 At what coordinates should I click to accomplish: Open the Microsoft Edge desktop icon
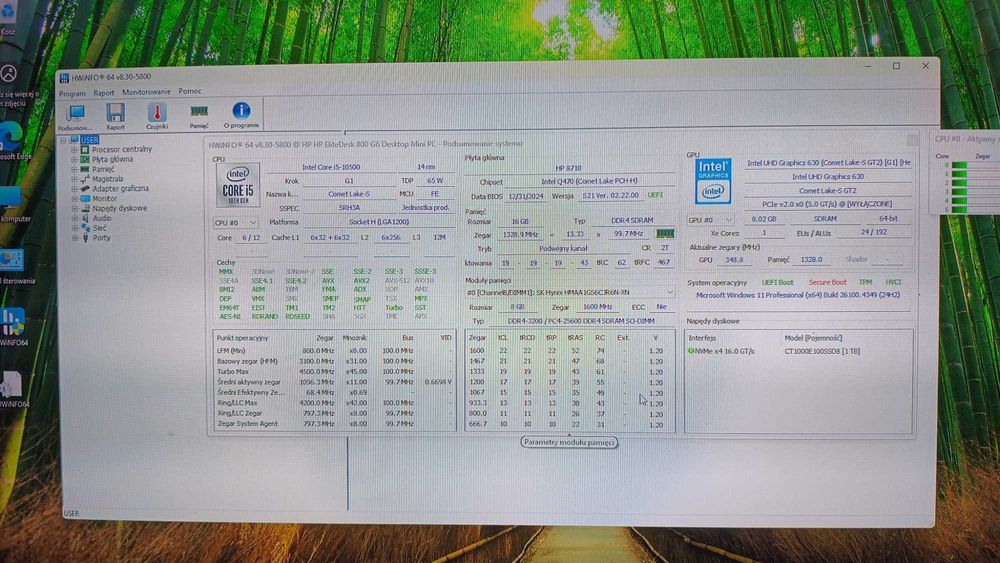11,142
